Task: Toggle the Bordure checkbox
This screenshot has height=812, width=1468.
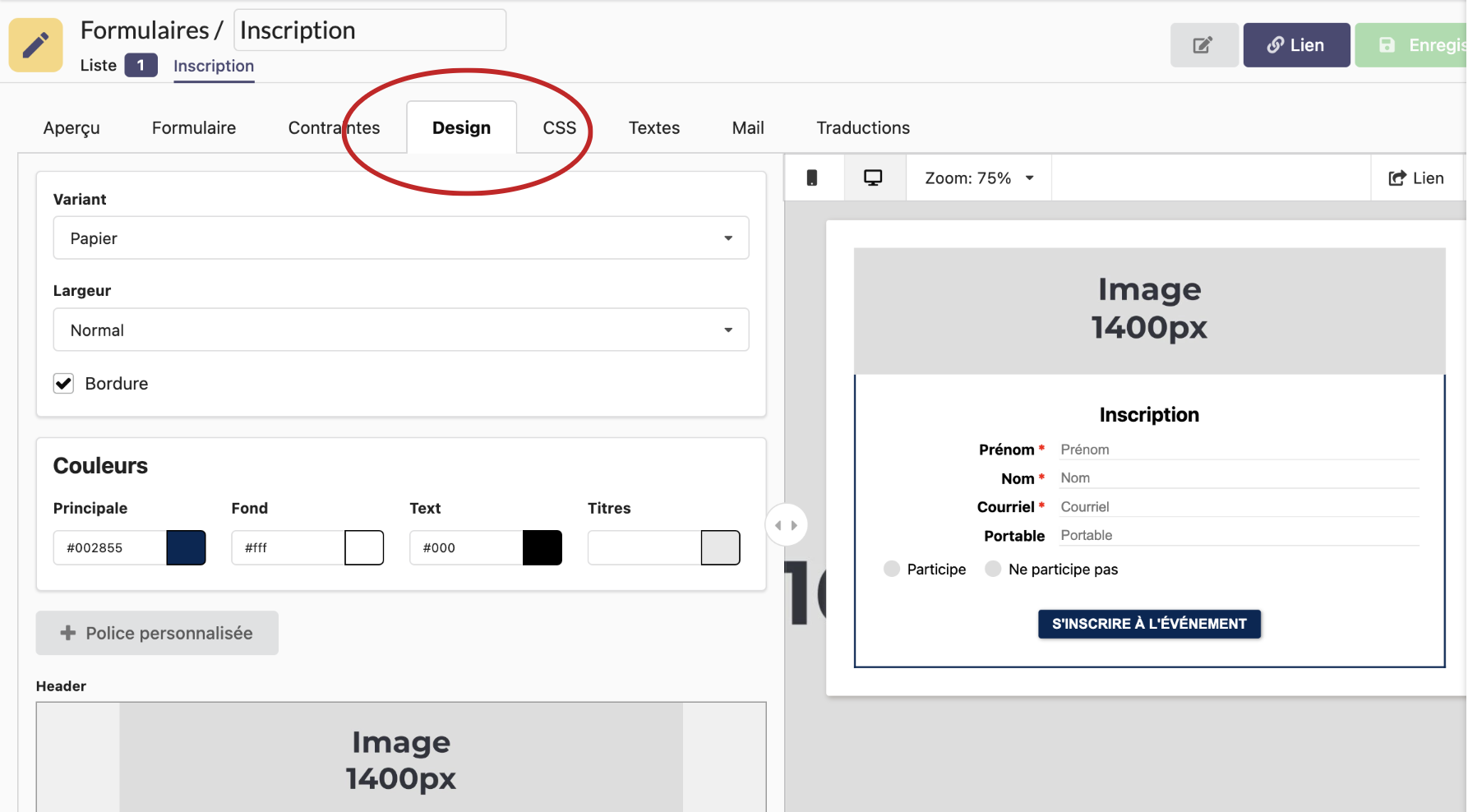Action: [x=64, y=384]
